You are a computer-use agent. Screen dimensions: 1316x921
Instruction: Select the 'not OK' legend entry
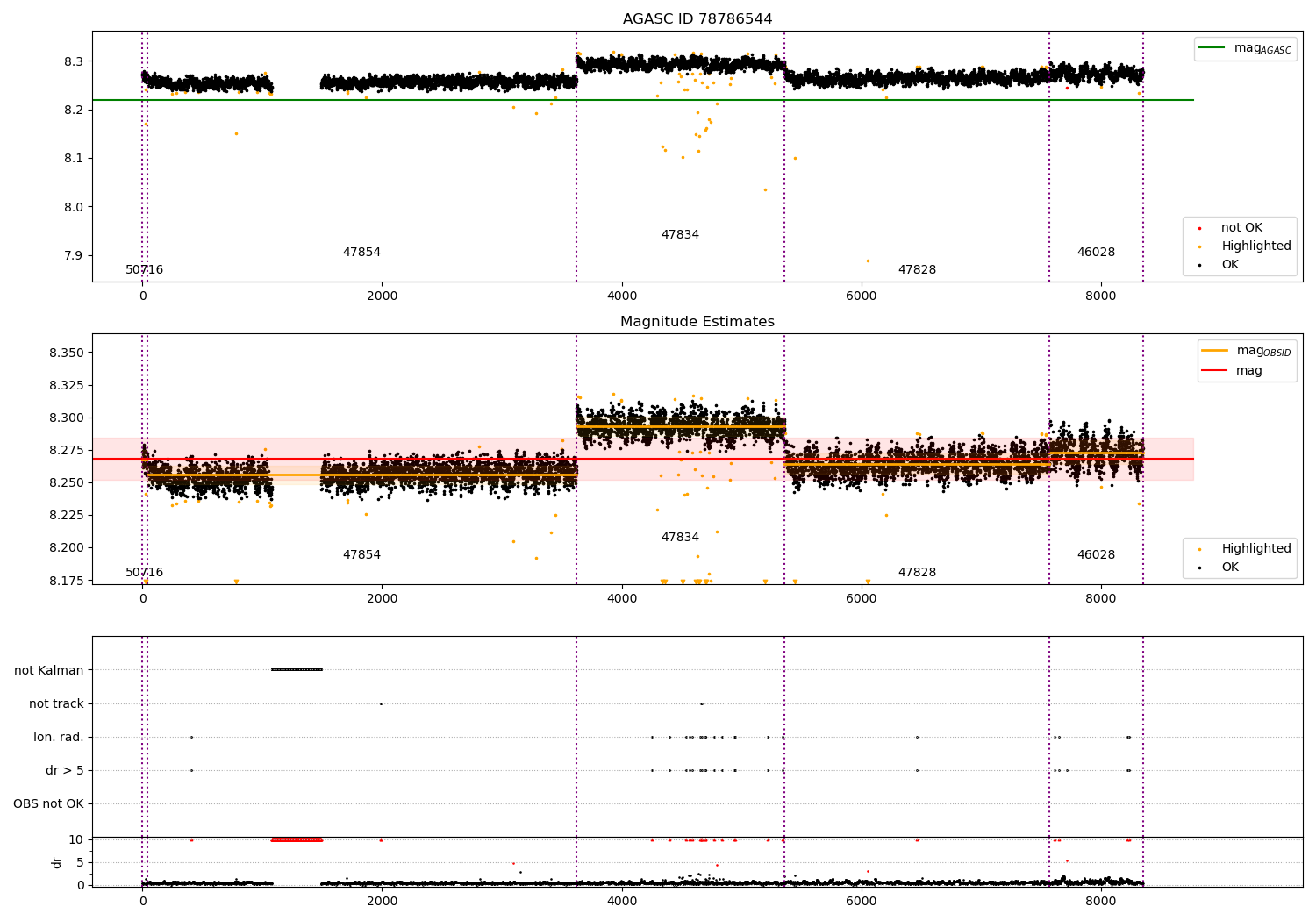pos(1241,228)
